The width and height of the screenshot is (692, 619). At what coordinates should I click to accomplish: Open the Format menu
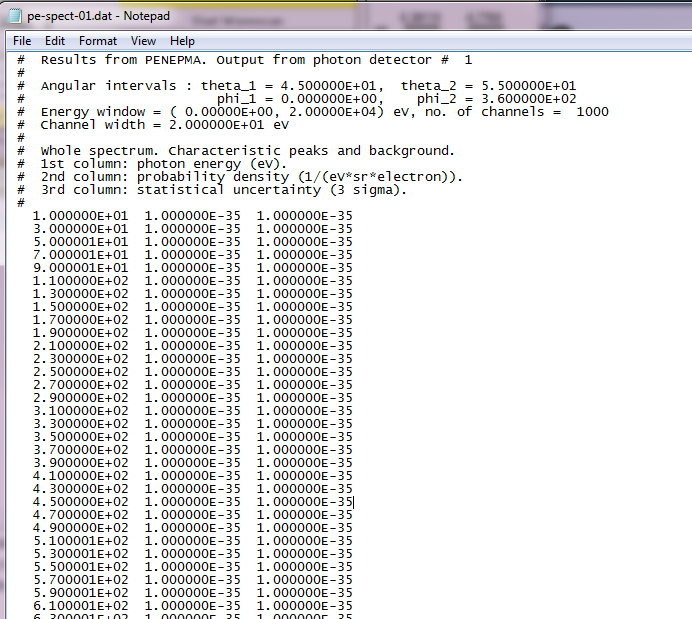point(98,41)
